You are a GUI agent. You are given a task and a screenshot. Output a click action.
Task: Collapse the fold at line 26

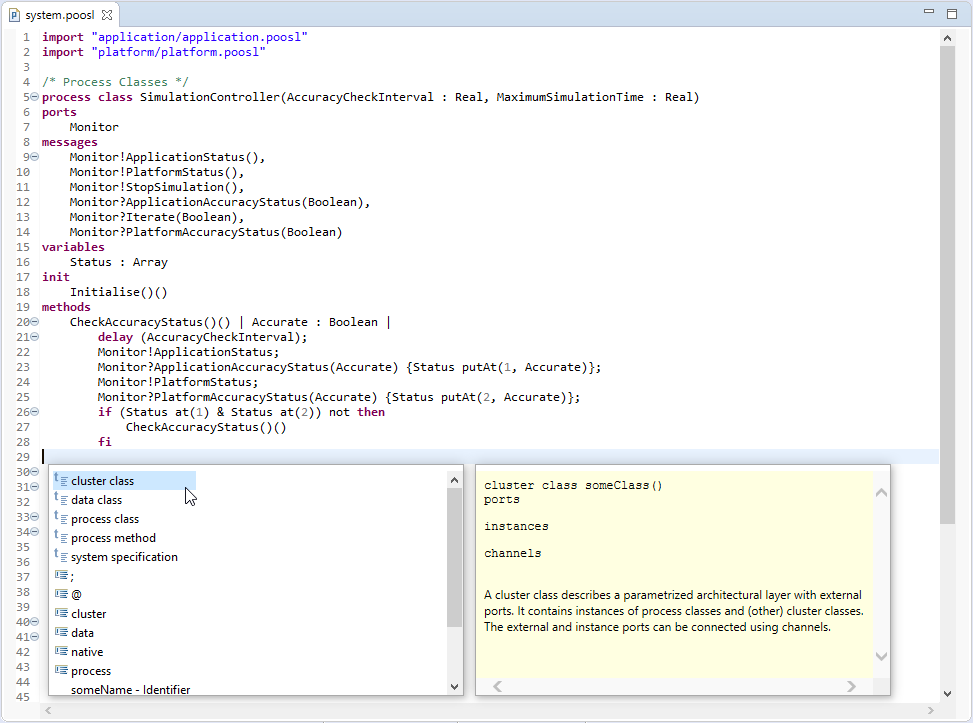[x=35, y=411]
